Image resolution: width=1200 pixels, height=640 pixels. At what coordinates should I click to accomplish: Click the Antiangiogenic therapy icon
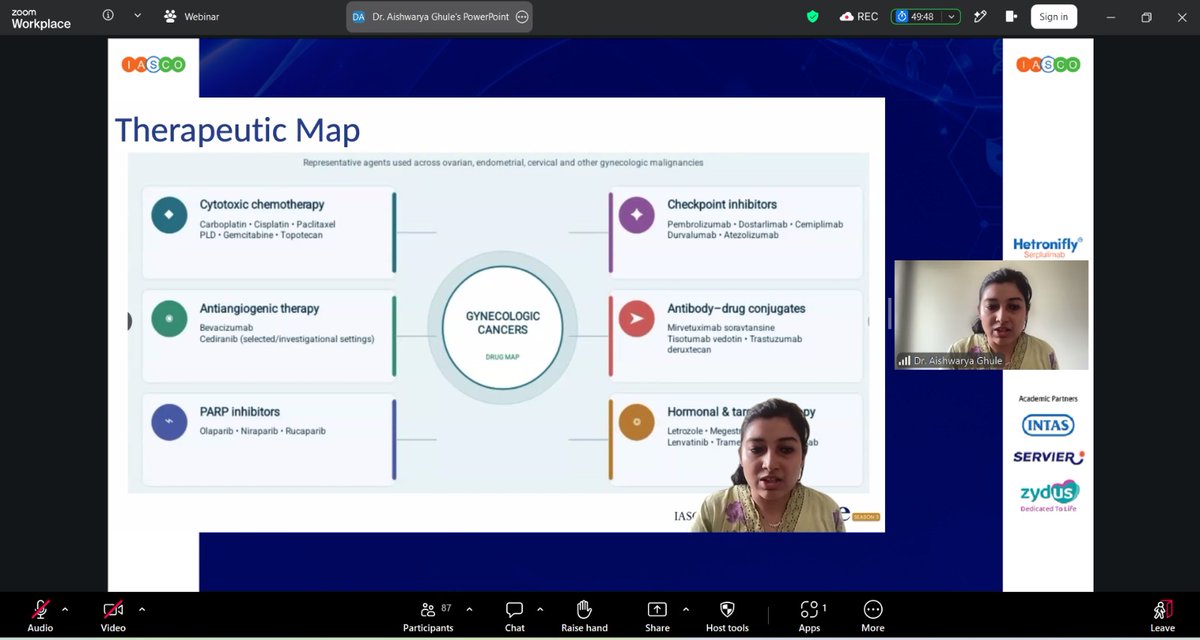coord(169,319)
